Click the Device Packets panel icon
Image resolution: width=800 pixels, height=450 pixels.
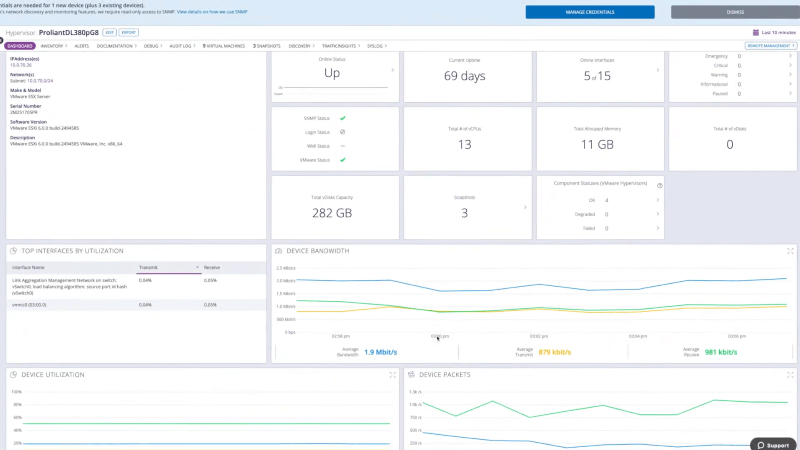411,374
